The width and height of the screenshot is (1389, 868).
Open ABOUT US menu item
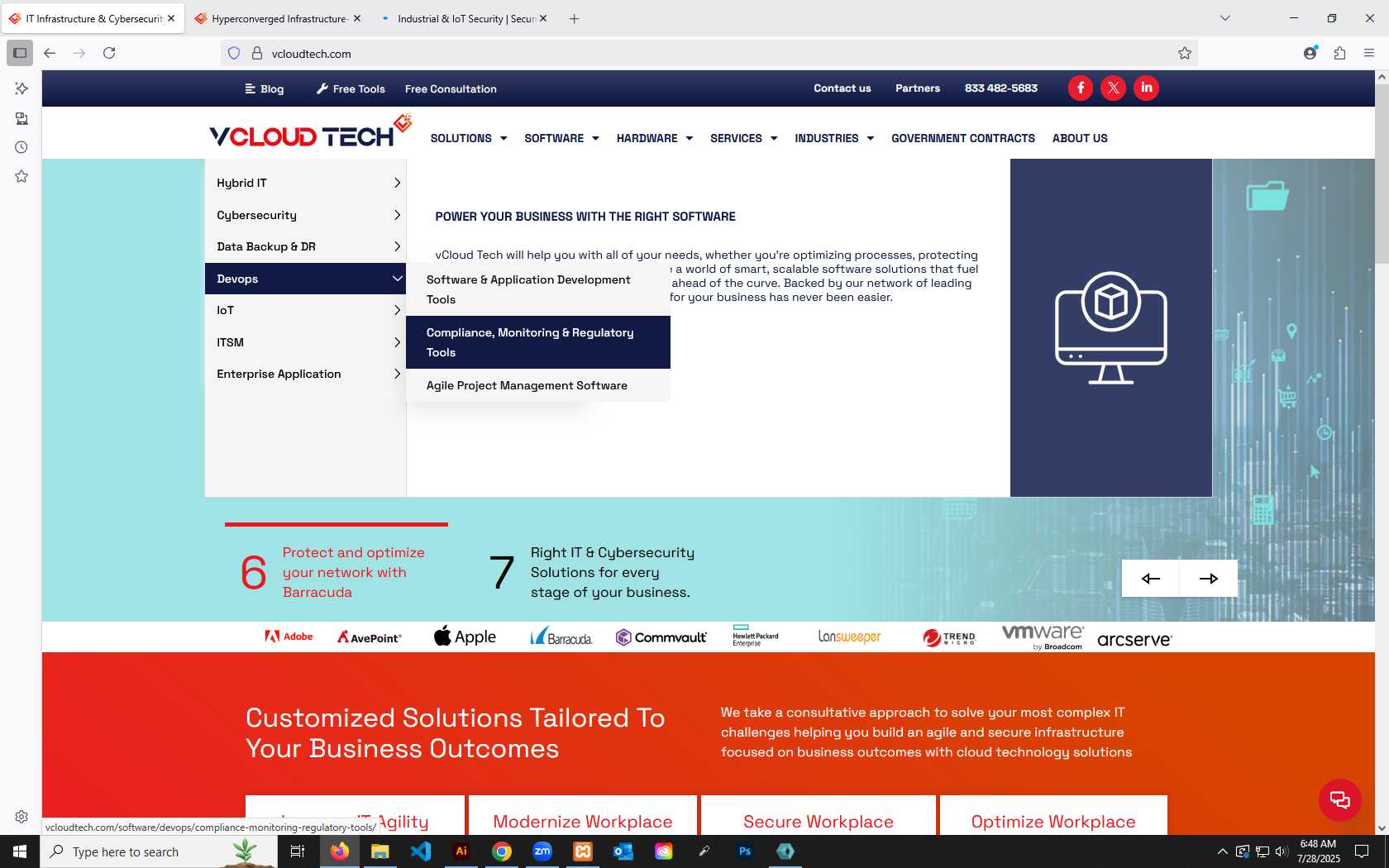1080,138
